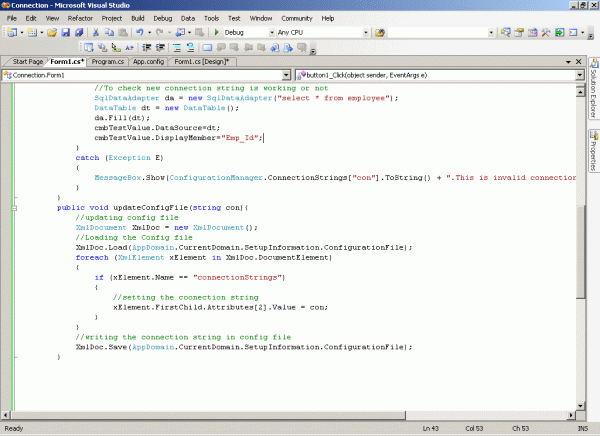The image size is (600, 436).
Task: Open the Window menu
Action: [261, 18]
